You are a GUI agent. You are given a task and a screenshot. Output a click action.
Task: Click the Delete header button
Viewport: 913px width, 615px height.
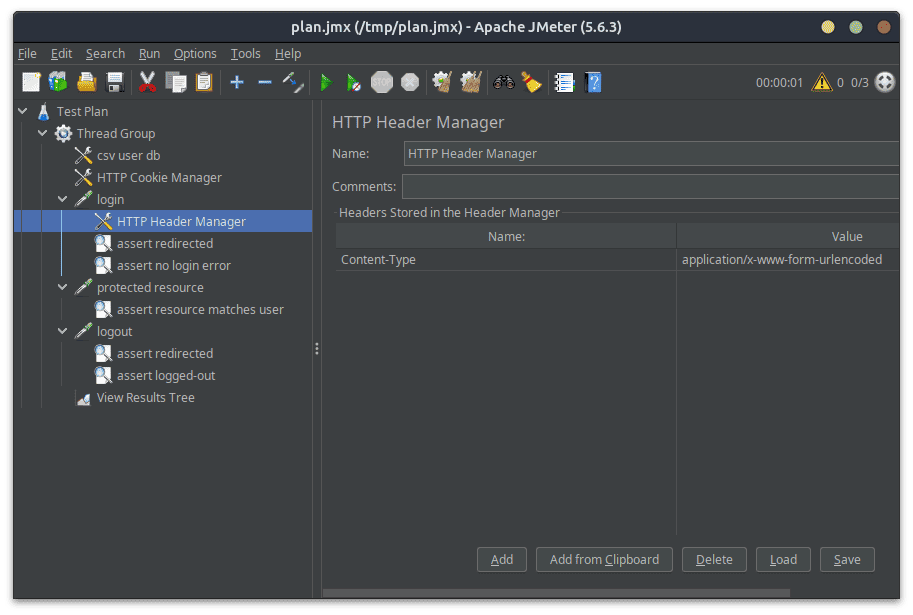(x=714, y=559)
